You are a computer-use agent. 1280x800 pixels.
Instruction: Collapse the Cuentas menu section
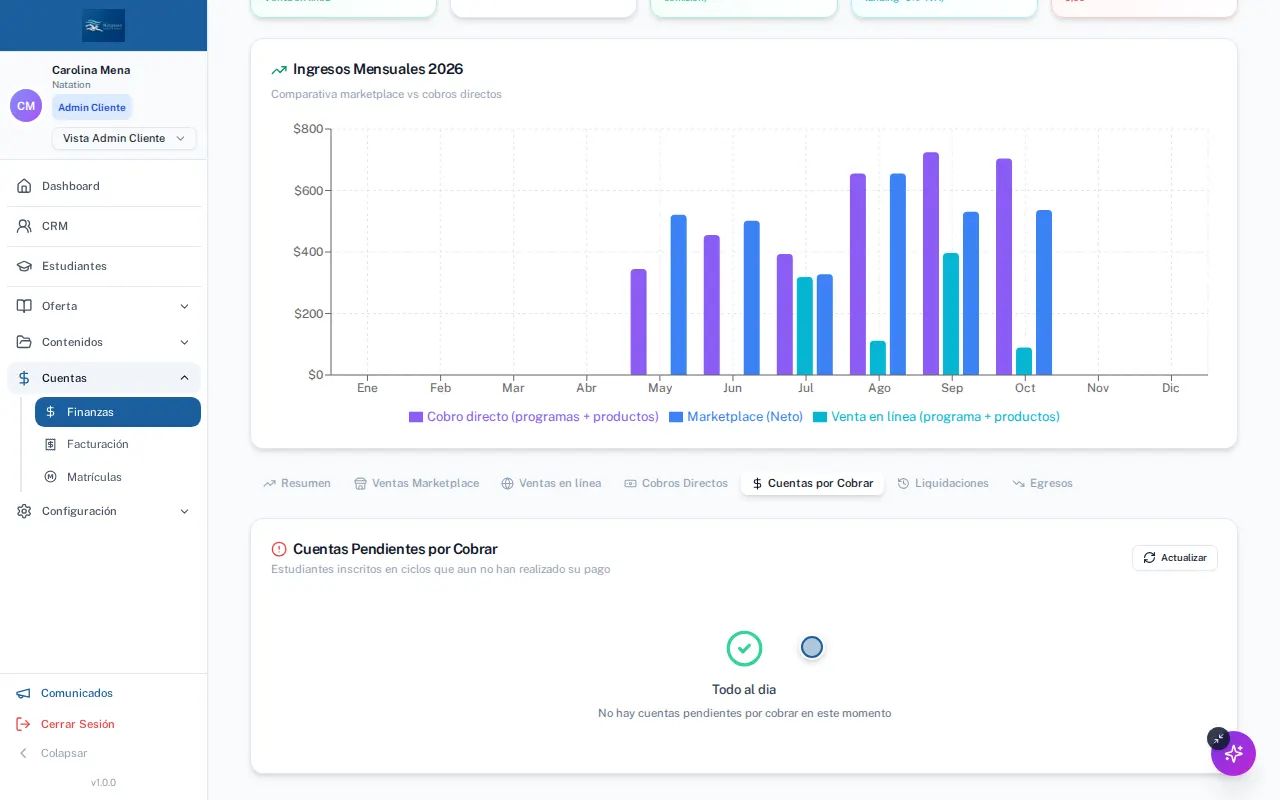(104, 378)
